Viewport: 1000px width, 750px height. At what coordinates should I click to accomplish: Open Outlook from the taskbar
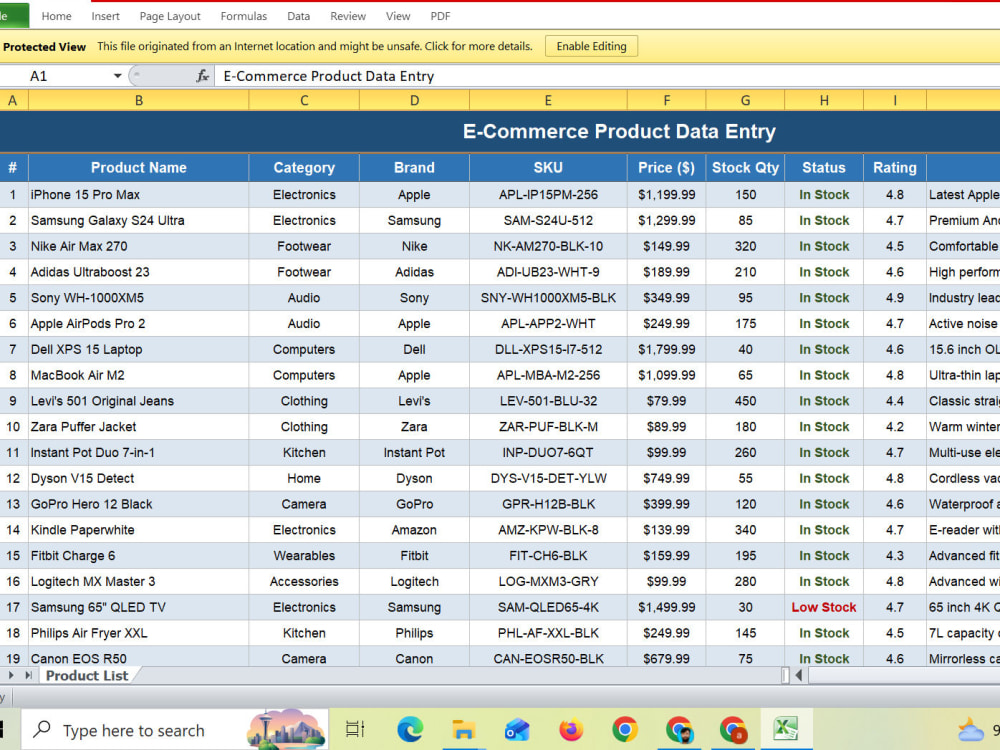(x=517, y=729)
